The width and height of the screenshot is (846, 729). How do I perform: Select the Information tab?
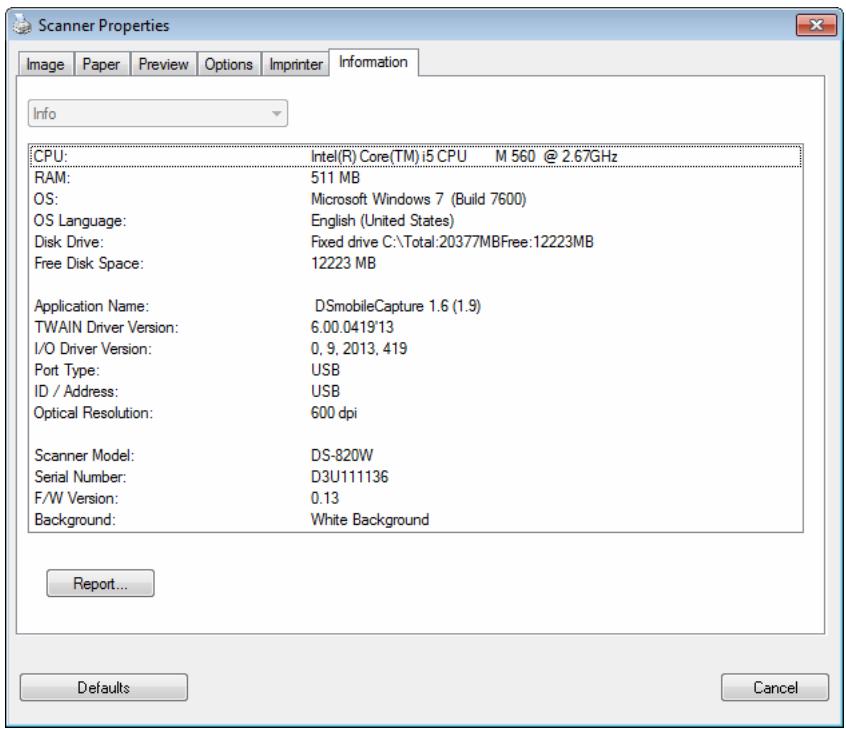(x=373, y=62)
